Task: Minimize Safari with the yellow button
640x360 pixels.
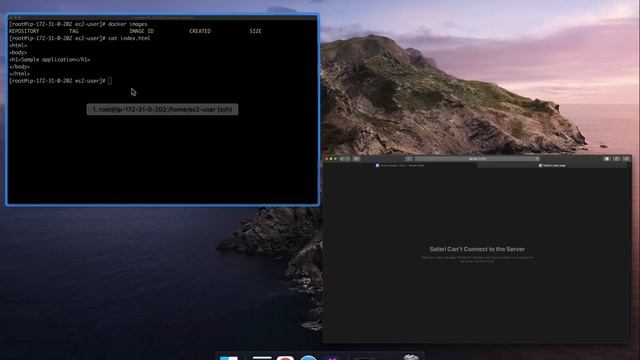Action: point(331,159)
